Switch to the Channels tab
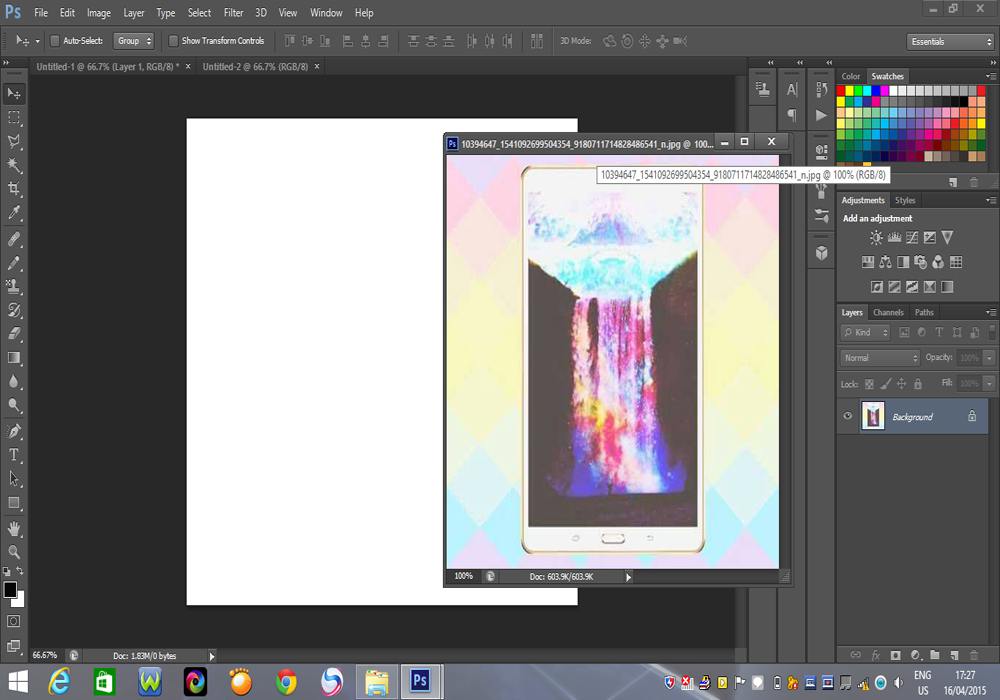This screenshot has width=1000, height=700. (888, 313)
